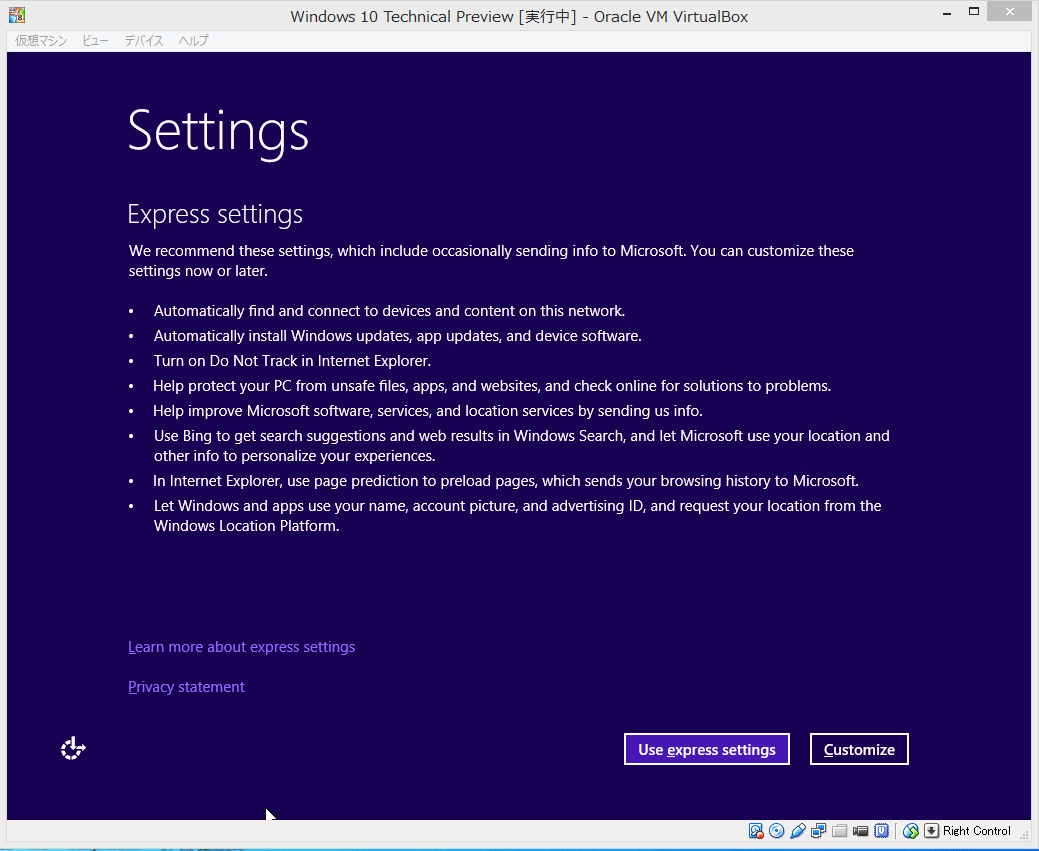Screen dimensions: 1039x851
Task: Click the 'We recommend these settings' paragraph
Action: 491,260
